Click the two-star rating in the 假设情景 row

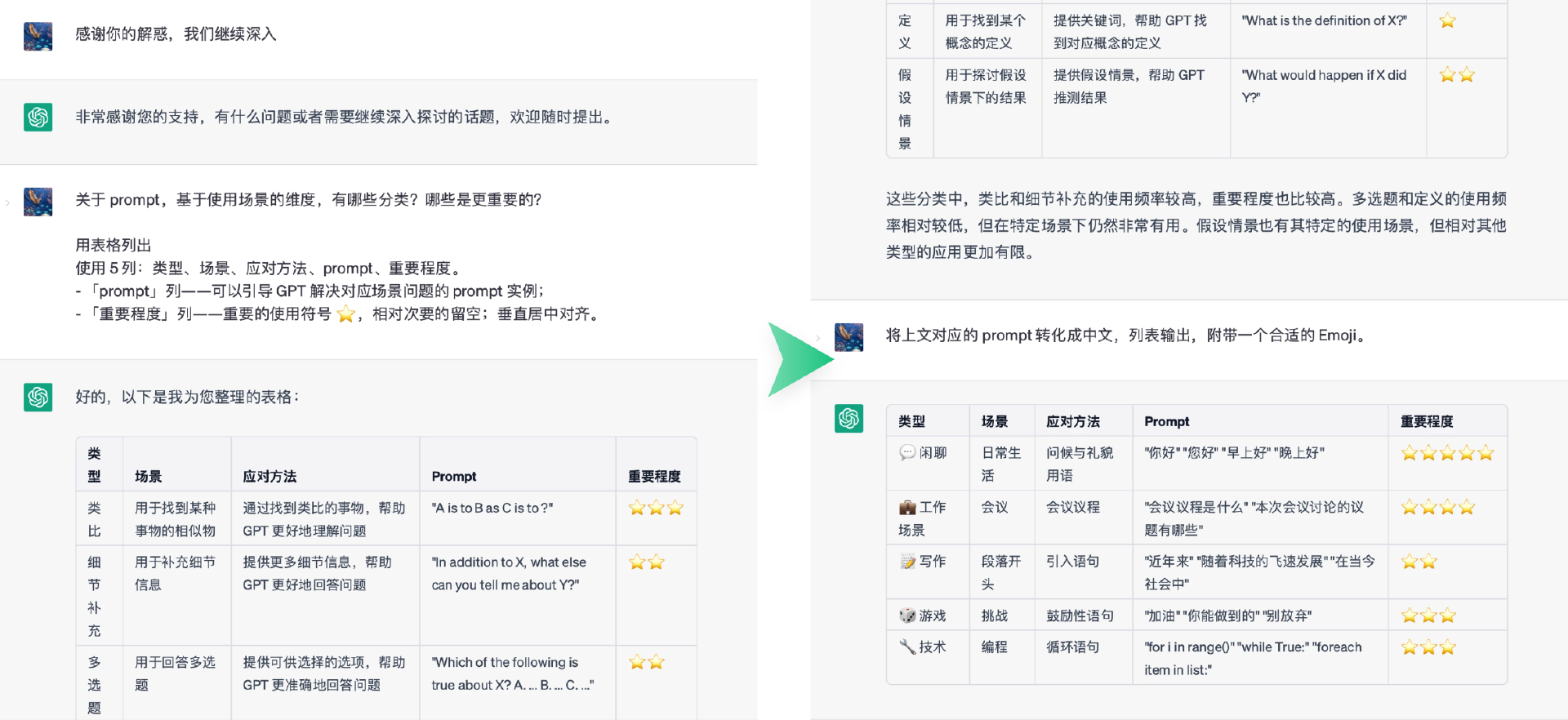tap(1457, 75)
